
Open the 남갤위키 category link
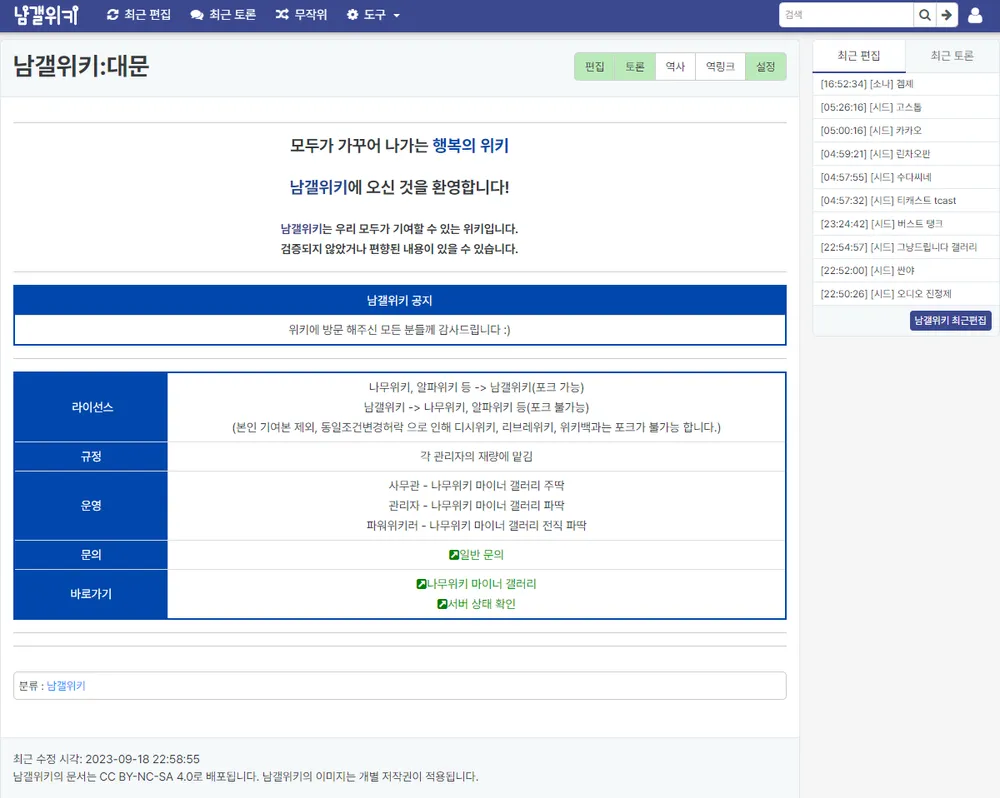[66, 686]
